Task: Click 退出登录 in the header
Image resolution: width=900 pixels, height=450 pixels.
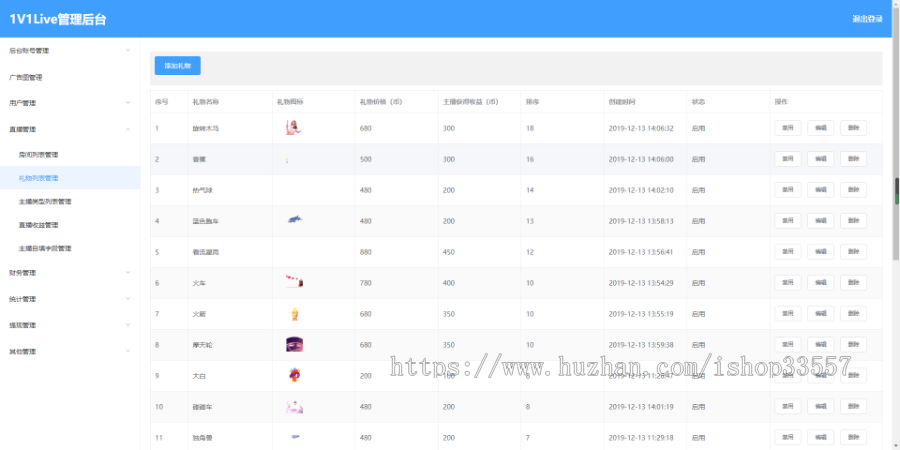Action: click(866, 19)
